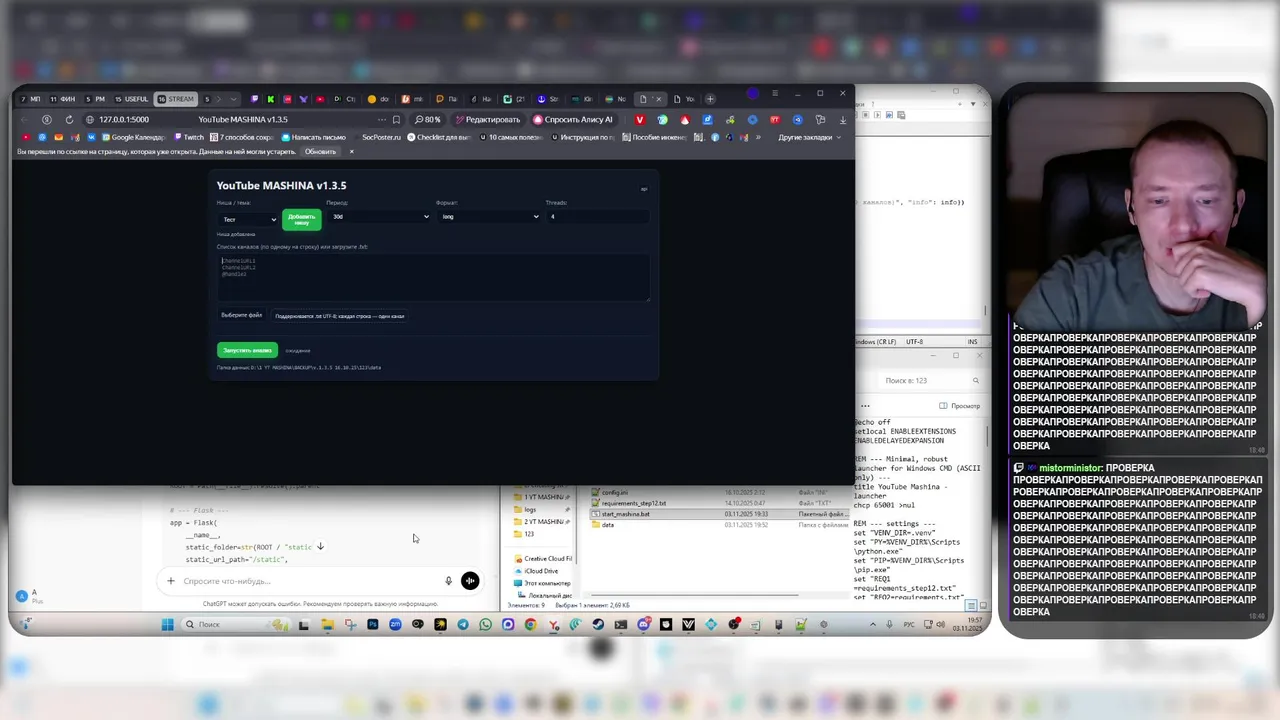
Task: Click the ChatGPT scroll-down arrow
Action: 320,547
